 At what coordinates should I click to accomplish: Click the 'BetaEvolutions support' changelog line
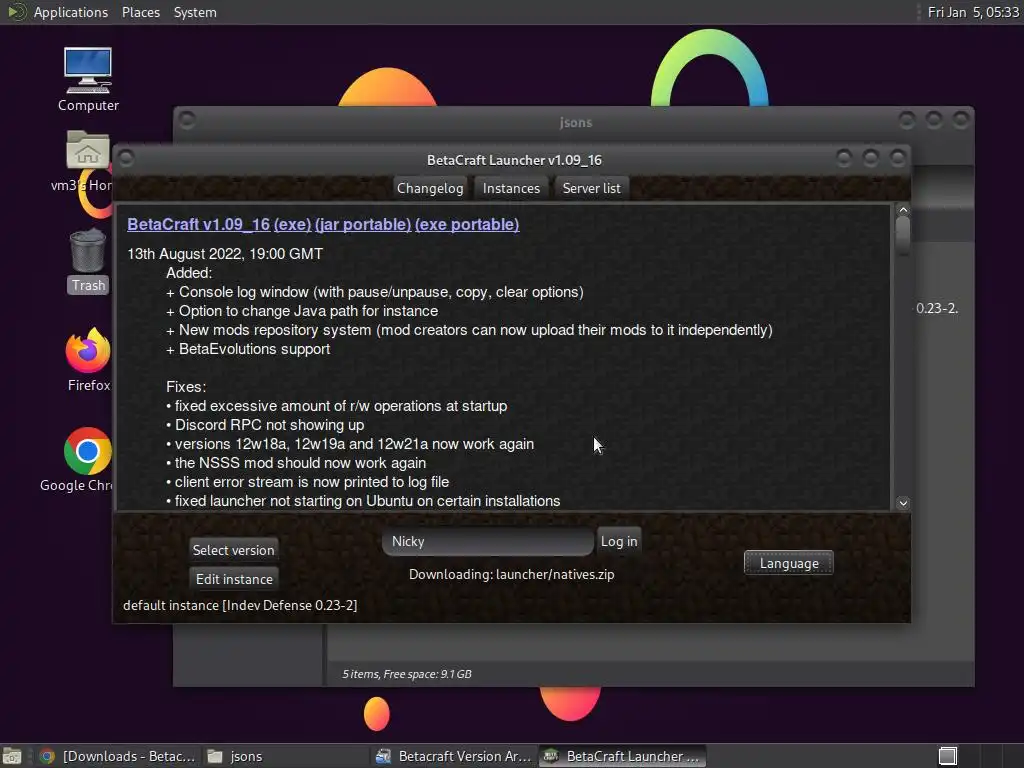click(x=248, y=349)
